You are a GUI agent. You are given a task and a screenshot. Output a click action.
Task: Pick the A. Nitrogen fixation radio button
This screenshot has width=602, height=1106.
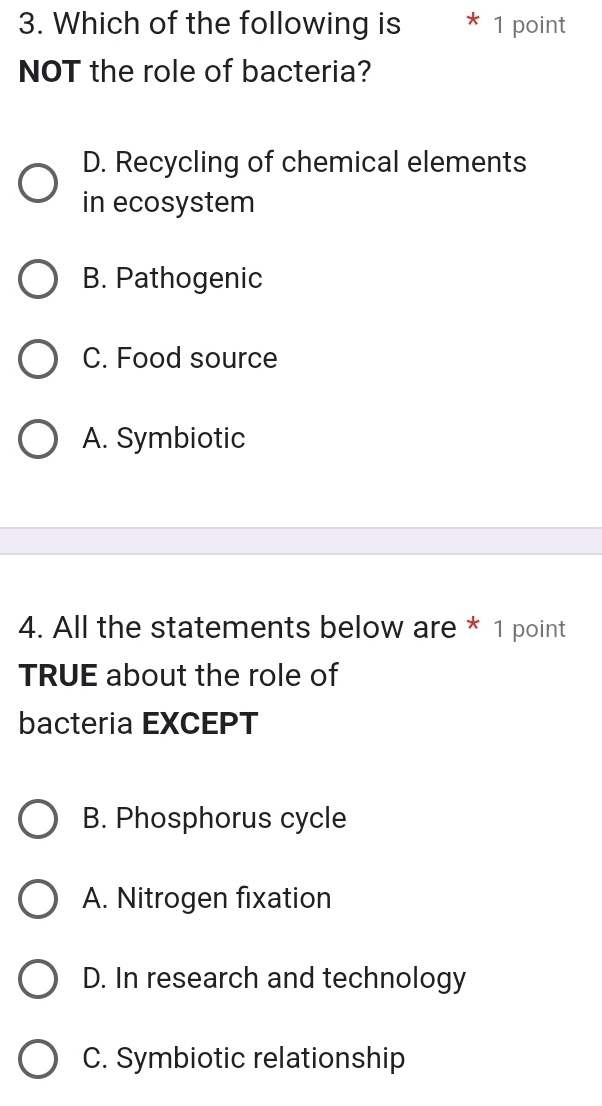coord(38,899)
